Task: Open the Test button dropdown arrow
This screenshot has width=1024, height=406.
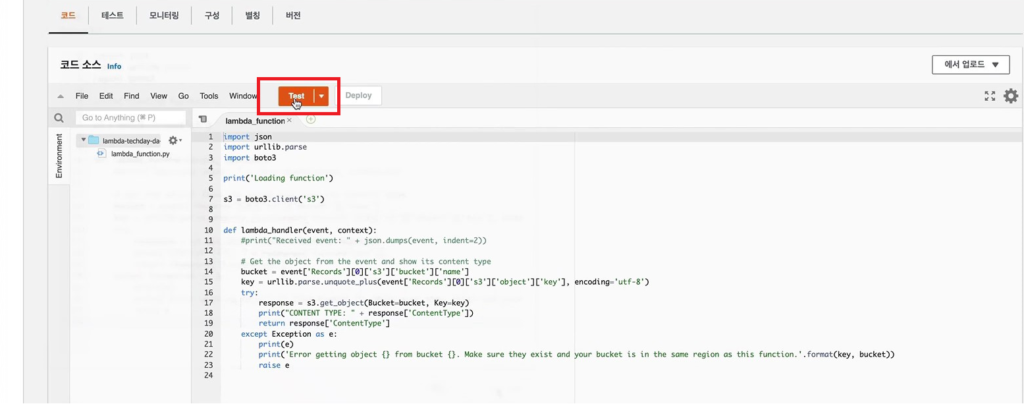Action: point(321,96)
